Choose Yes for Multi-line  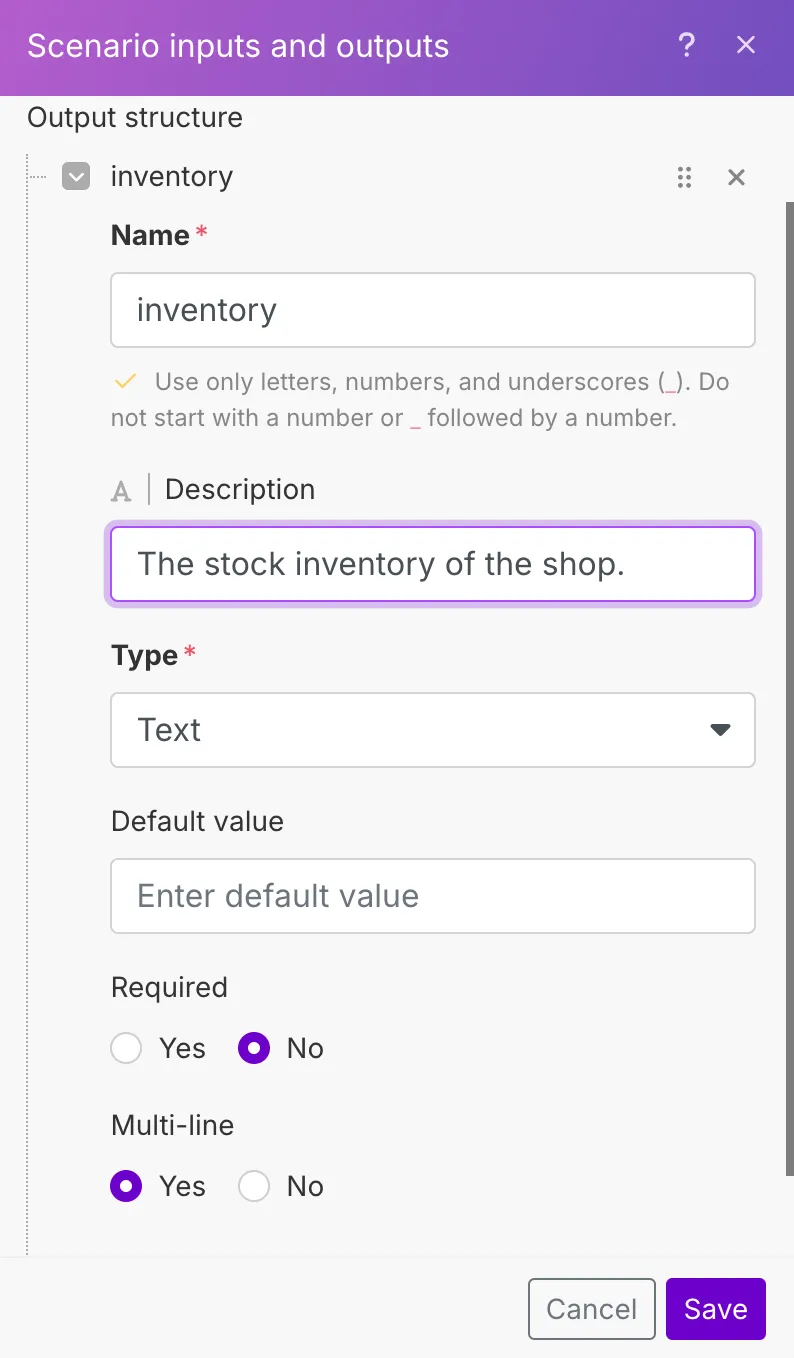click(x=126, y=1187)
